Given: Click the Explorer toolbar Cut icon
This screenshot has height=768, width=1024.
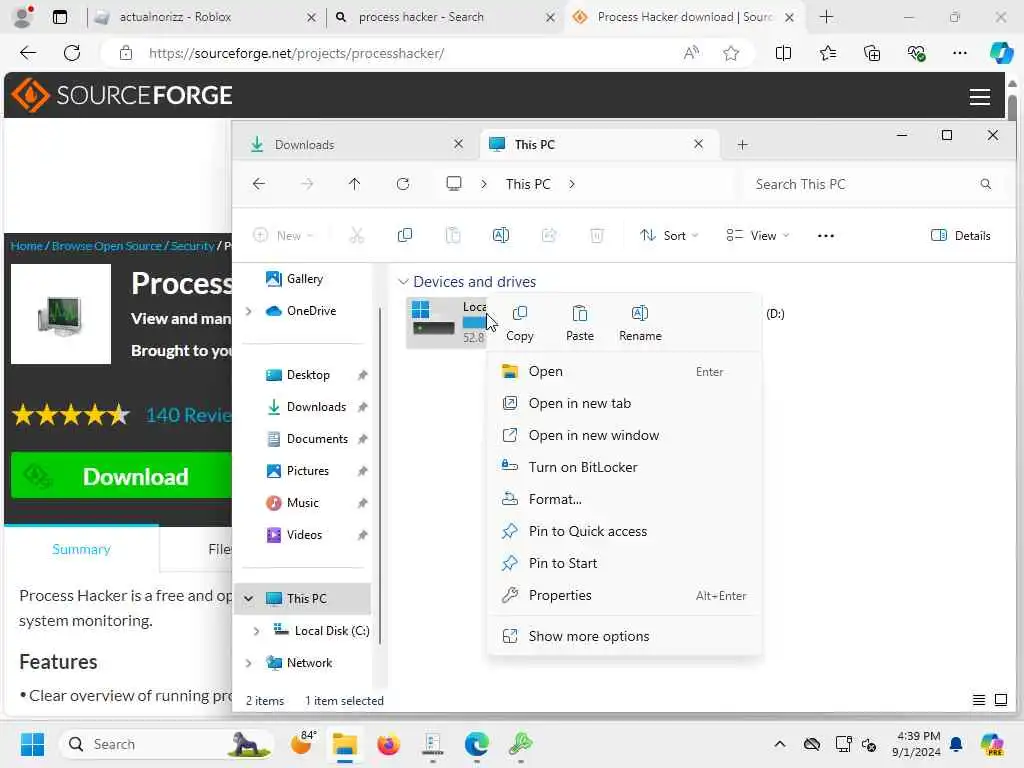Looking at the screenshot, I should pos(357,235).
